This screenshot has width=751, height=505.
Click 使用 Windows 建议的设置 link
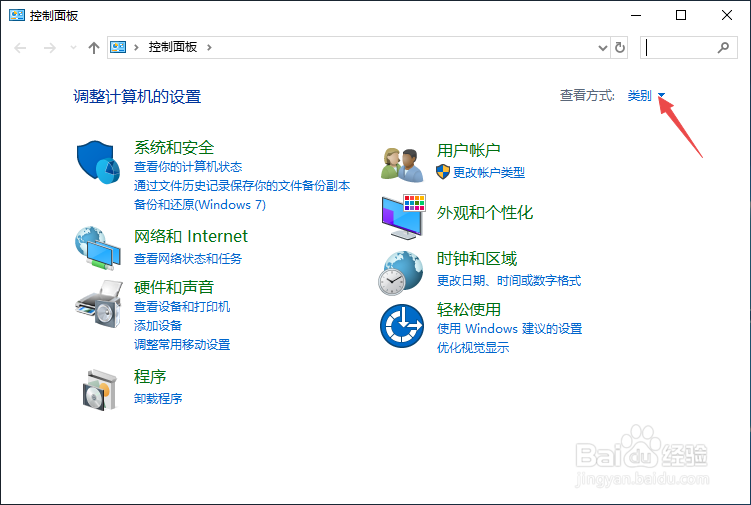[x=509, y=329]
